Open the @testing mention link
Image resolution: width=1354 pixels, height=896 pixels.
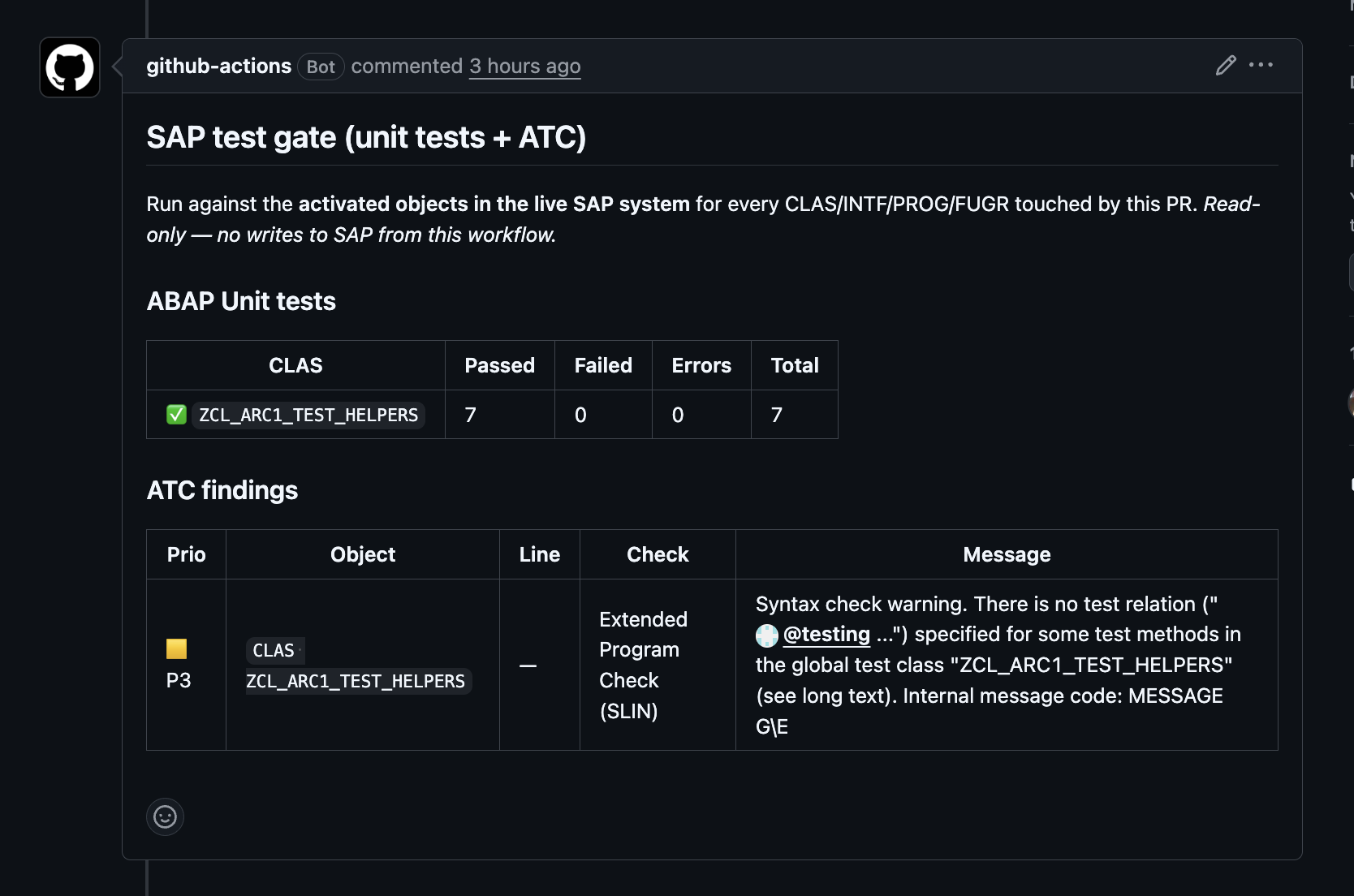pyautogui.click(x=826, y=634)
